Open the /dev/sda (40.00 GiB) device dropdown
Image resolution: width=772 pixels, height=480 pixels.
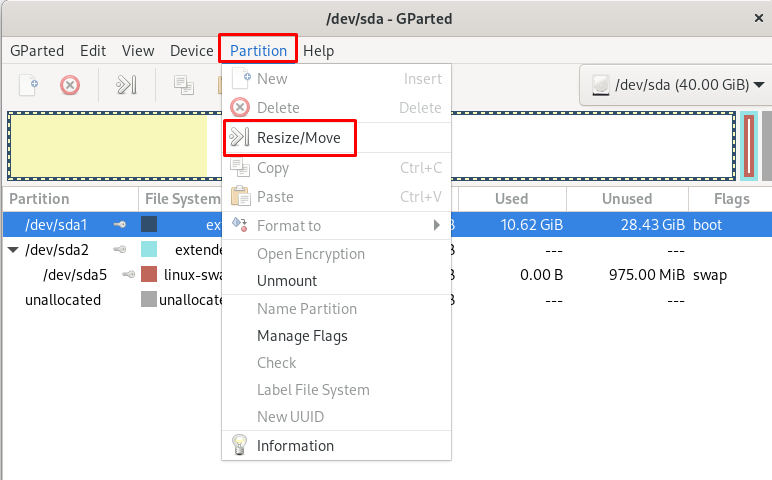(675, 85)
